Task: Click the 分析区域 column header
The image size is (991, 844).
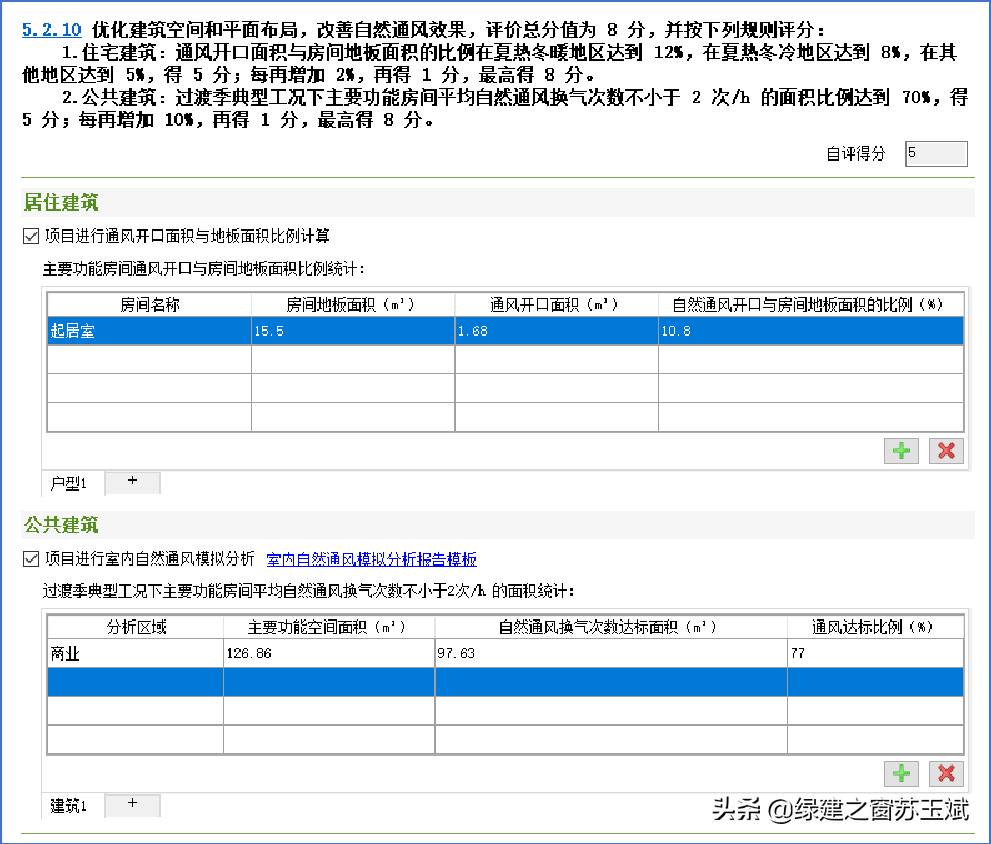Action: pyautogui.click(x=135, y=627)
